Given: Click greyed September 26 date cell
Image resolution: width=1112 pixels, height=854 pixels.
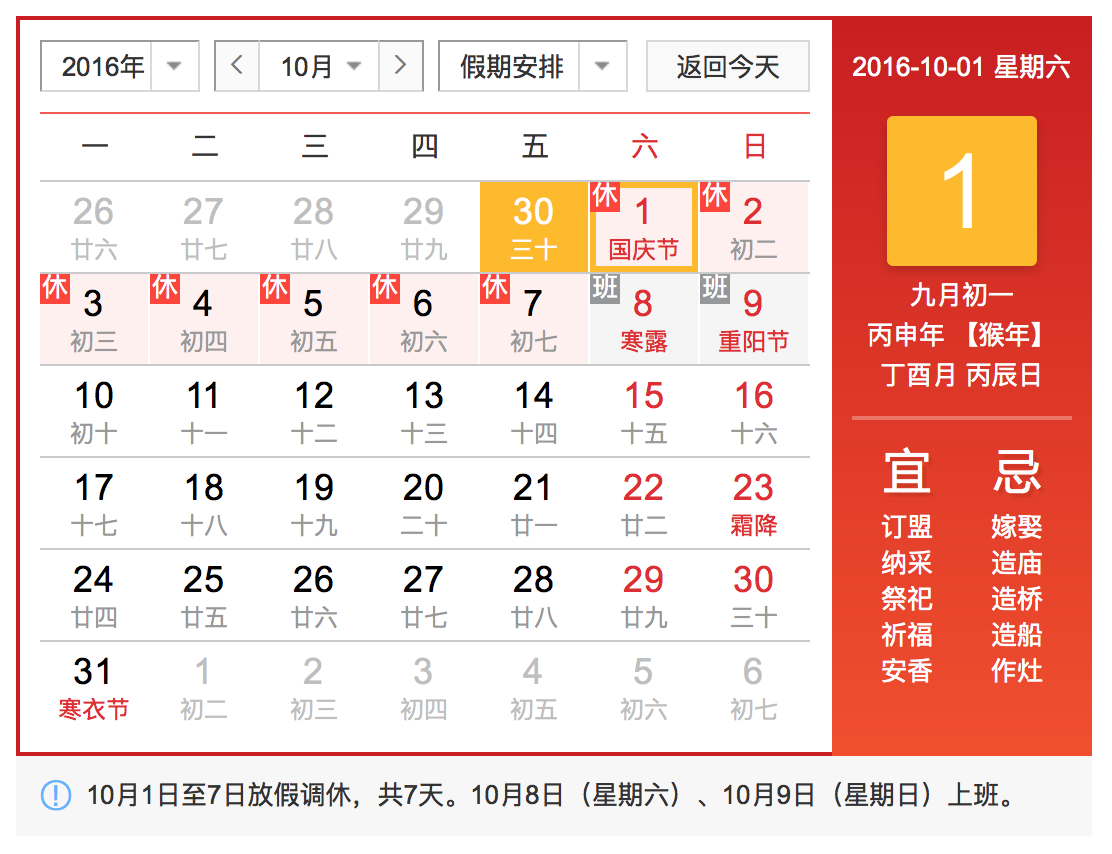Looking at the screenshot, I should tap(94, 227).
